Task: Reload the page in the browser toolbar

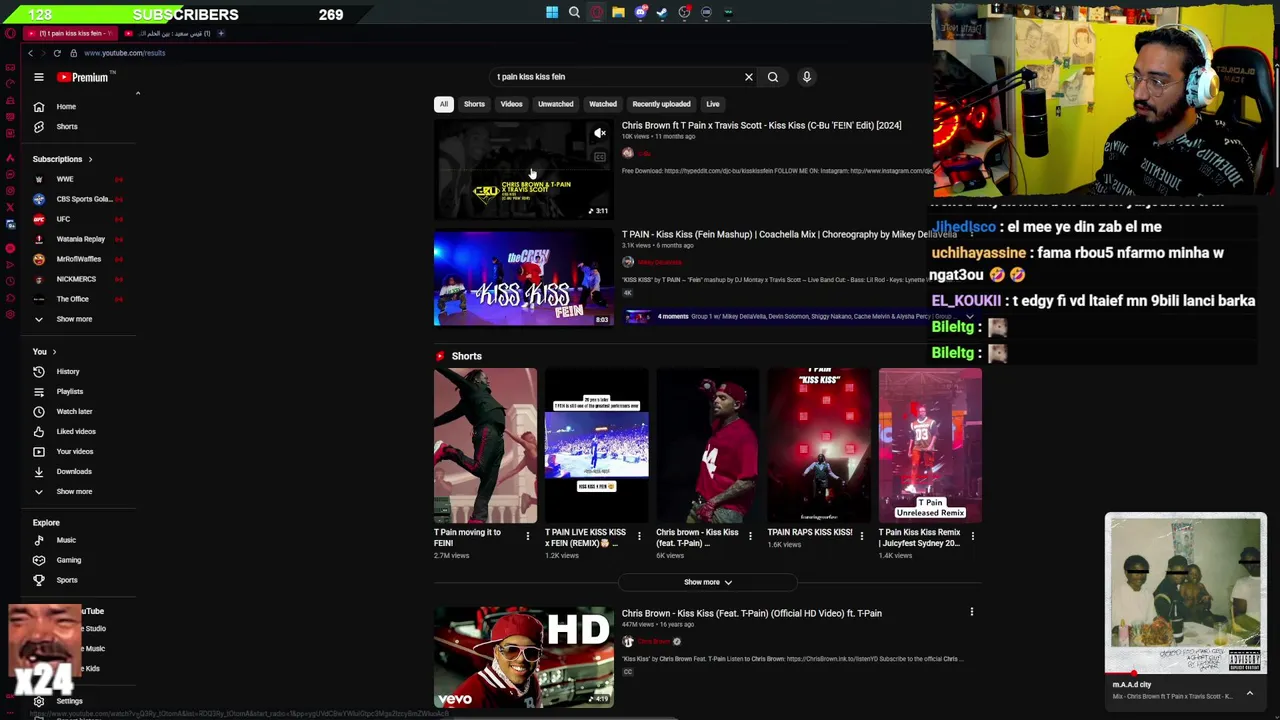Action: point(57,53)
